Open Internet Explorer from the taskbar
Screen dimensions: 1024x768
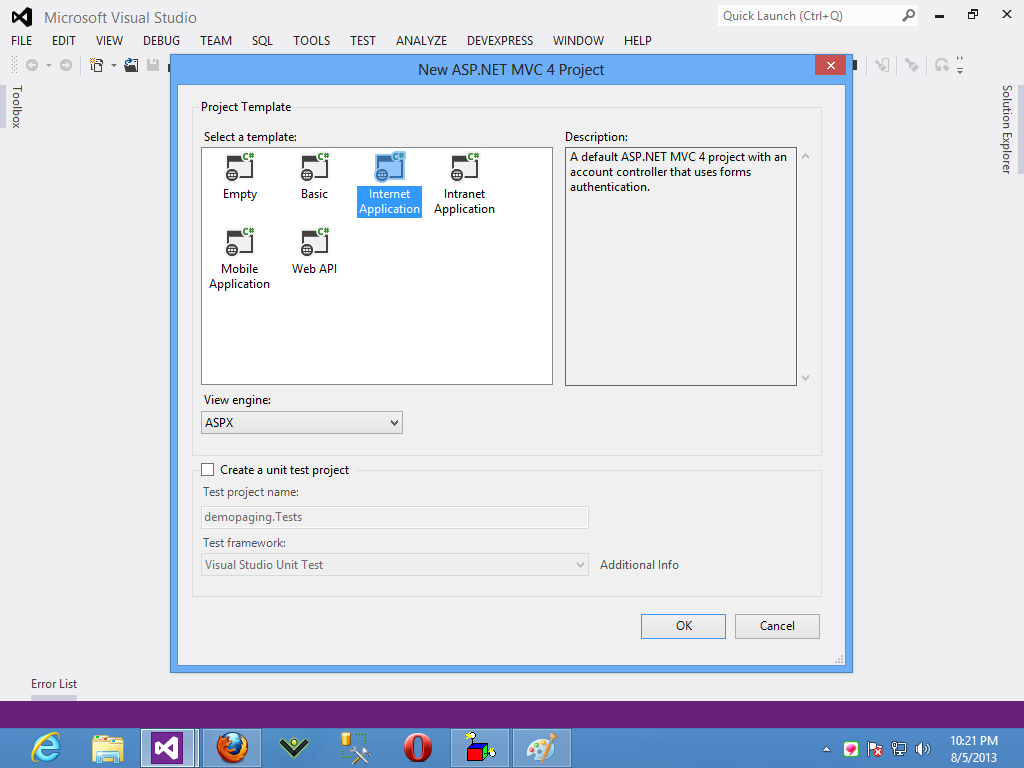tap(46, 748)
